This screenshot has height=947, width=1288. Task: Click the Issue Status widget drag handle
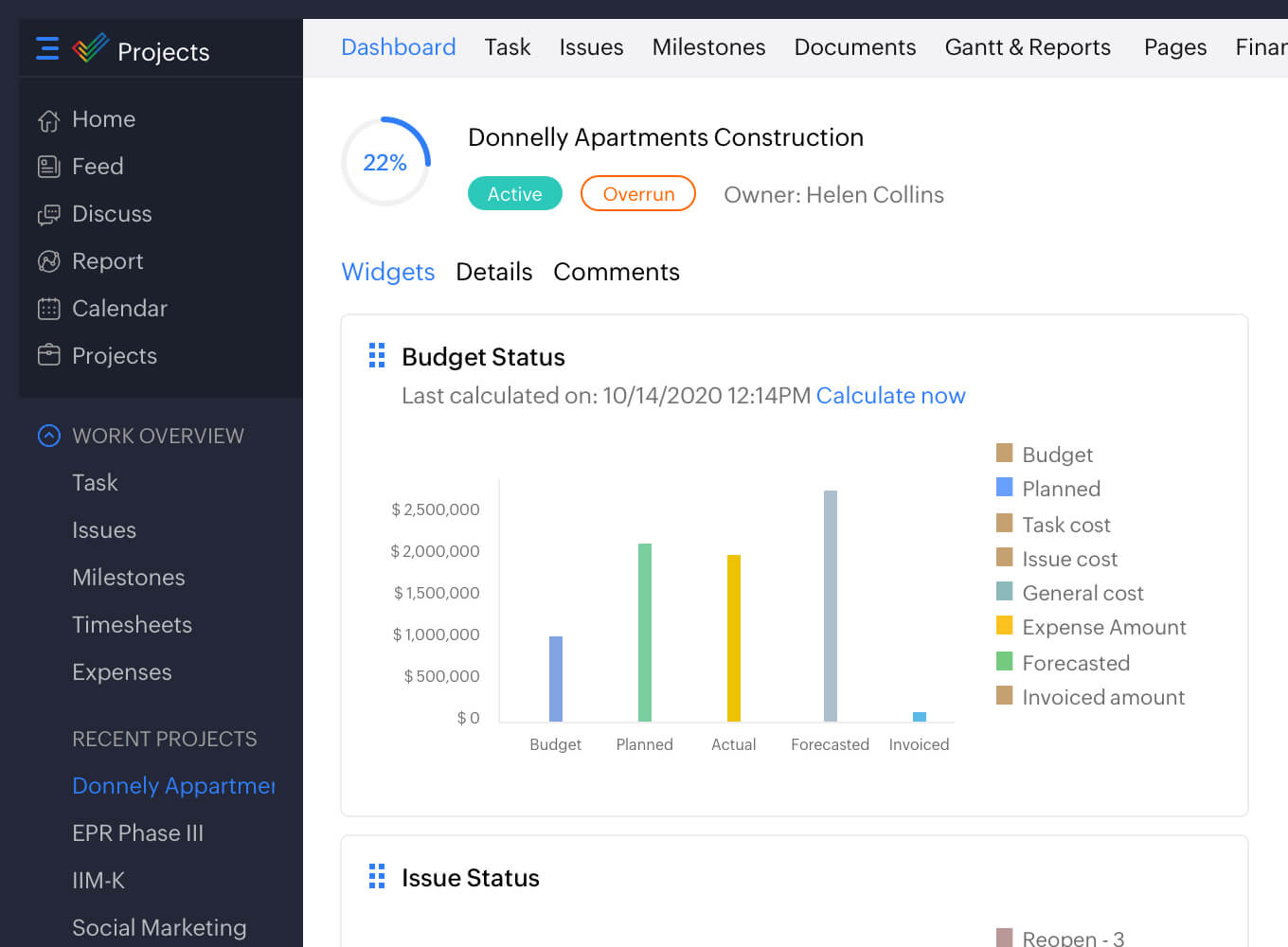[377, 876]
